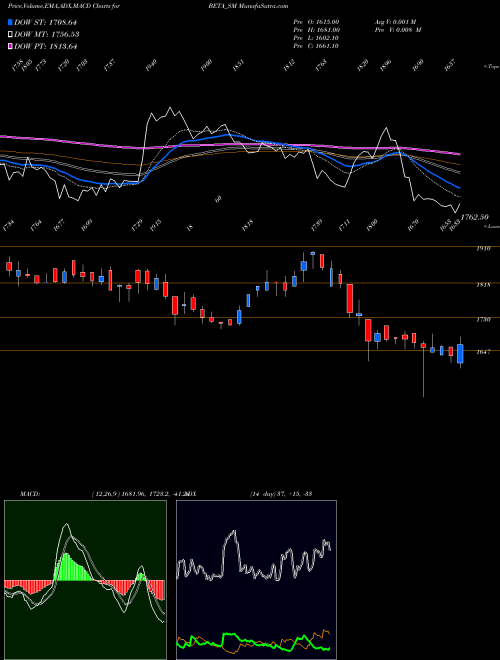Viewport: 500px width, 660px height.
Task: Click the 'Pre L: 1602.10' value
Action: [x=316, y=38]
